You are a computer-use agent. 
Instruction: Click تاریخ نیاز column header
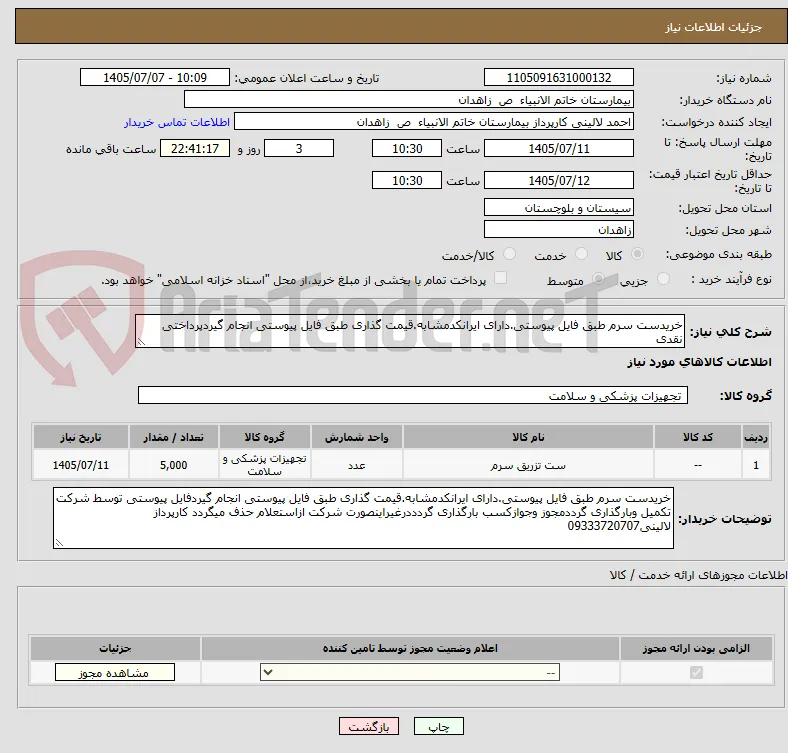80,437
